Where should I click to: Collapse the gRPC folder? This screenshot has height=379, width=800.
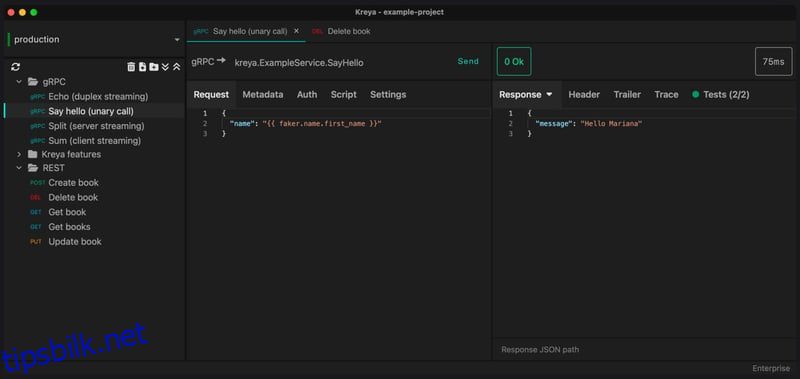(x=19, y=82)
